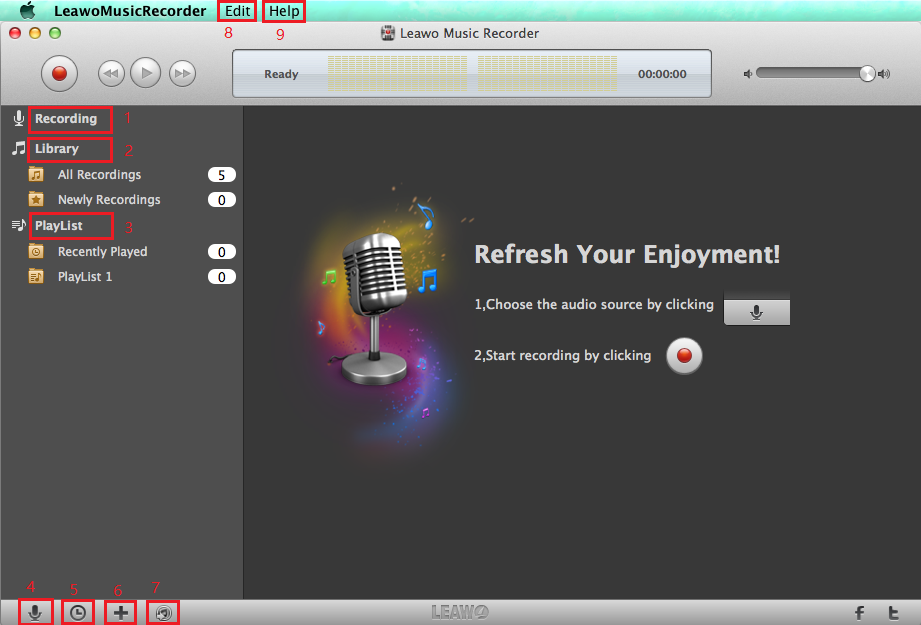Screen dimensions: 921x625
Task: Click the red Record button in toolbar
Action: pos(59,73)
